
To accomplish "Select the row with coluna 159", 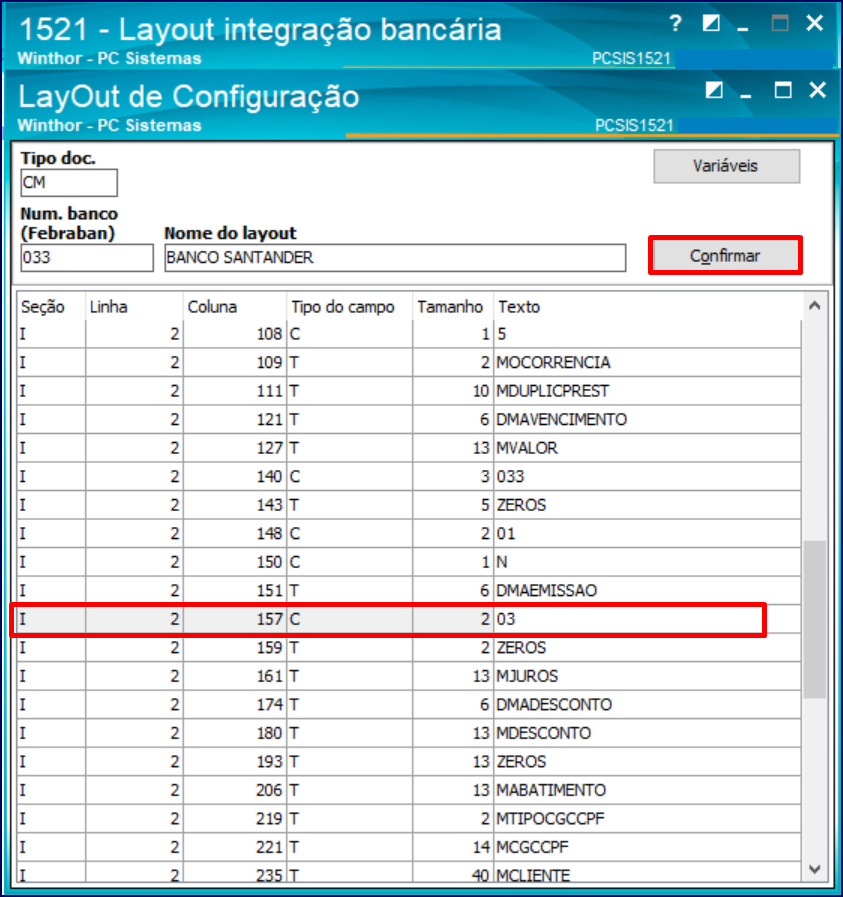I will point(409,648).
